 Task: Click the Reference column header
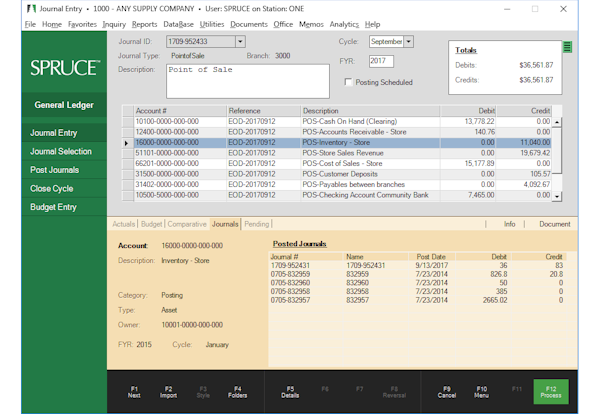pyautogui.click(x=264, y=111)
